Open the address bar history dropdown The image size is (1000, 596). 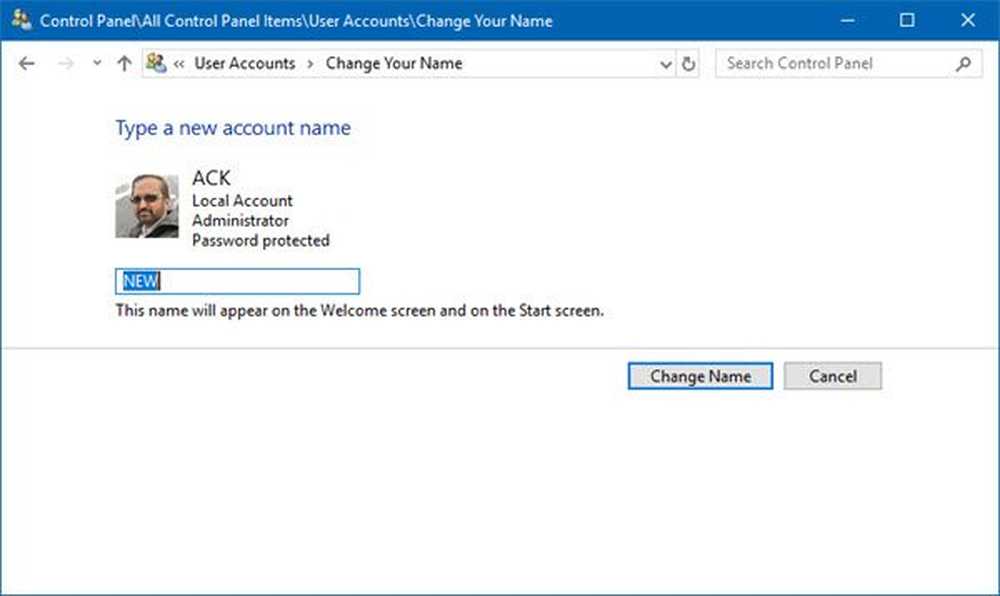point(666,64)
